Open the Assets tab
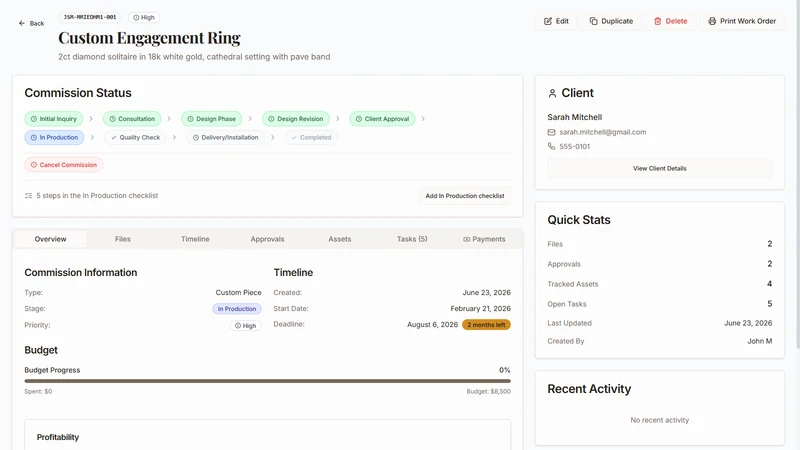The width and height of the screenshot is (800, 450). coord(340,239)
